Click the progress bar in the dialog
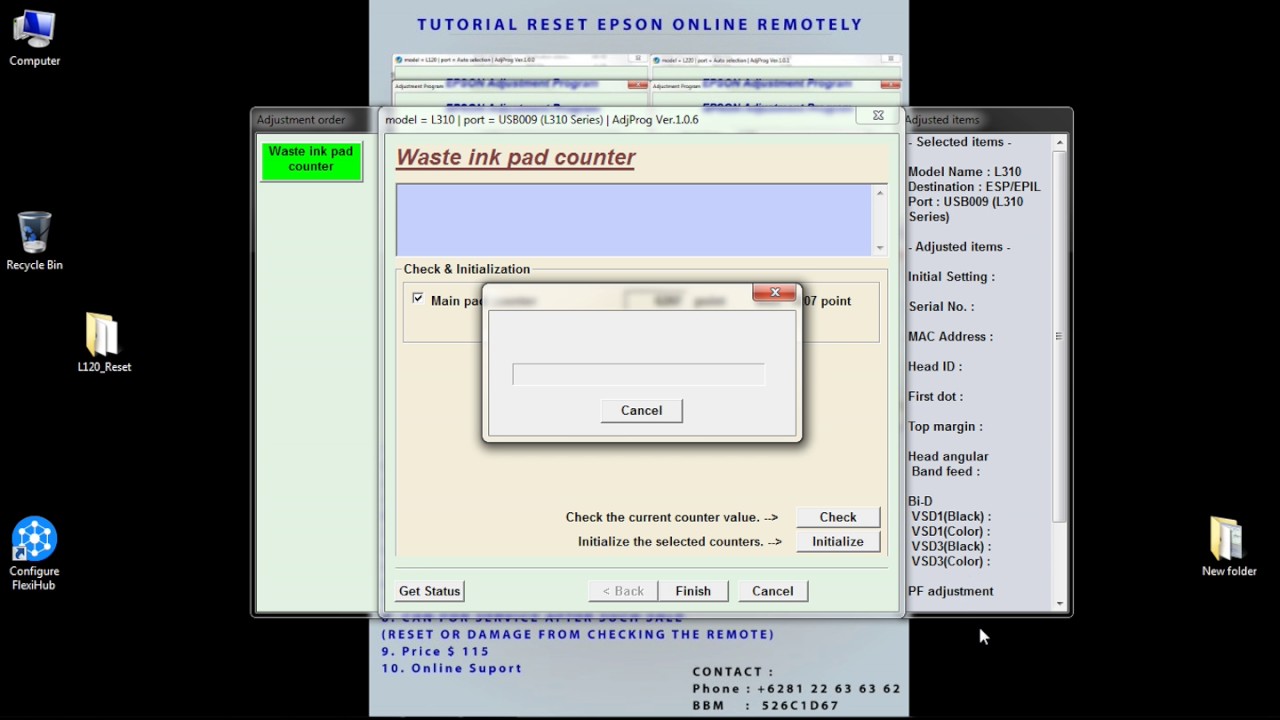Image resolution: width=1280 pixels, height=720 pixels. tap(638, 374)
